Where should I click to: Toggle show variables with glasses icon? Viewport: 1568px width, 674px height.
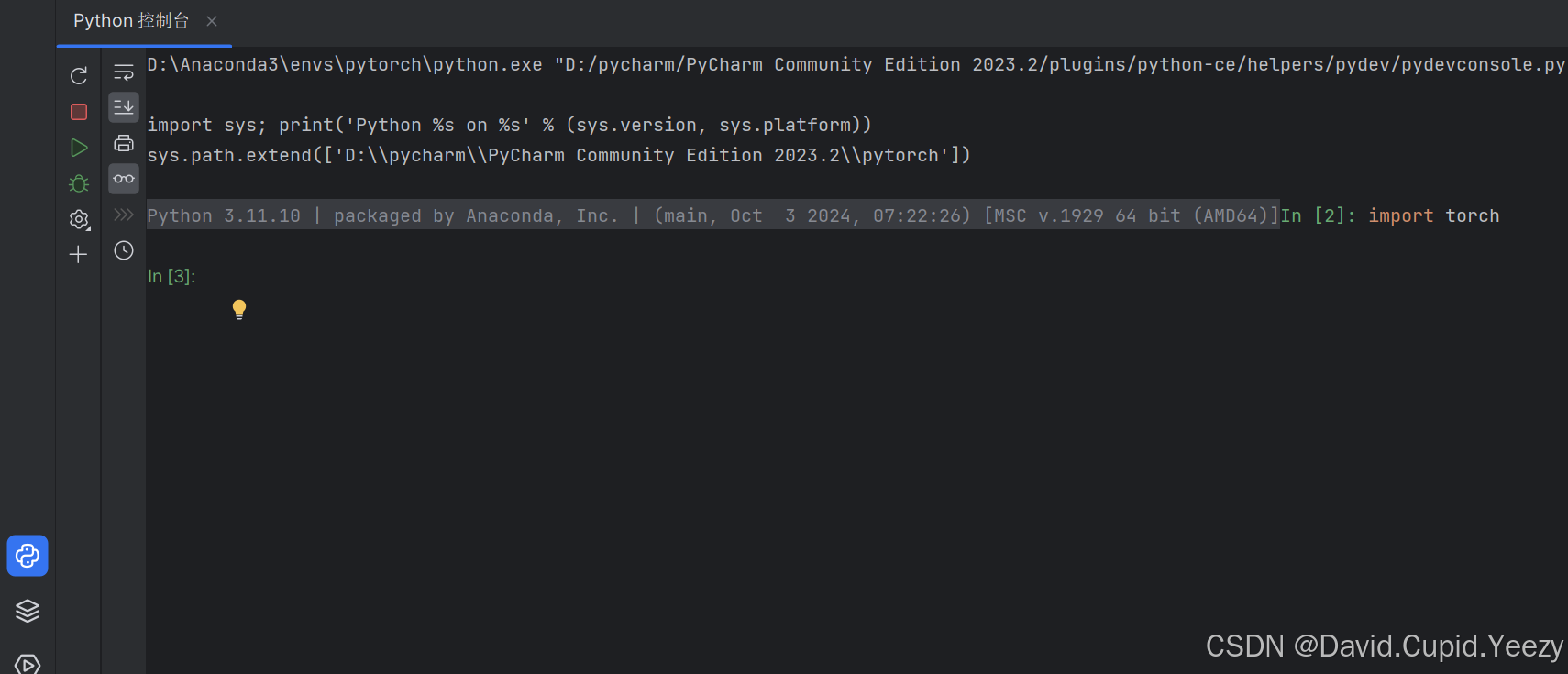coord(123,179)
